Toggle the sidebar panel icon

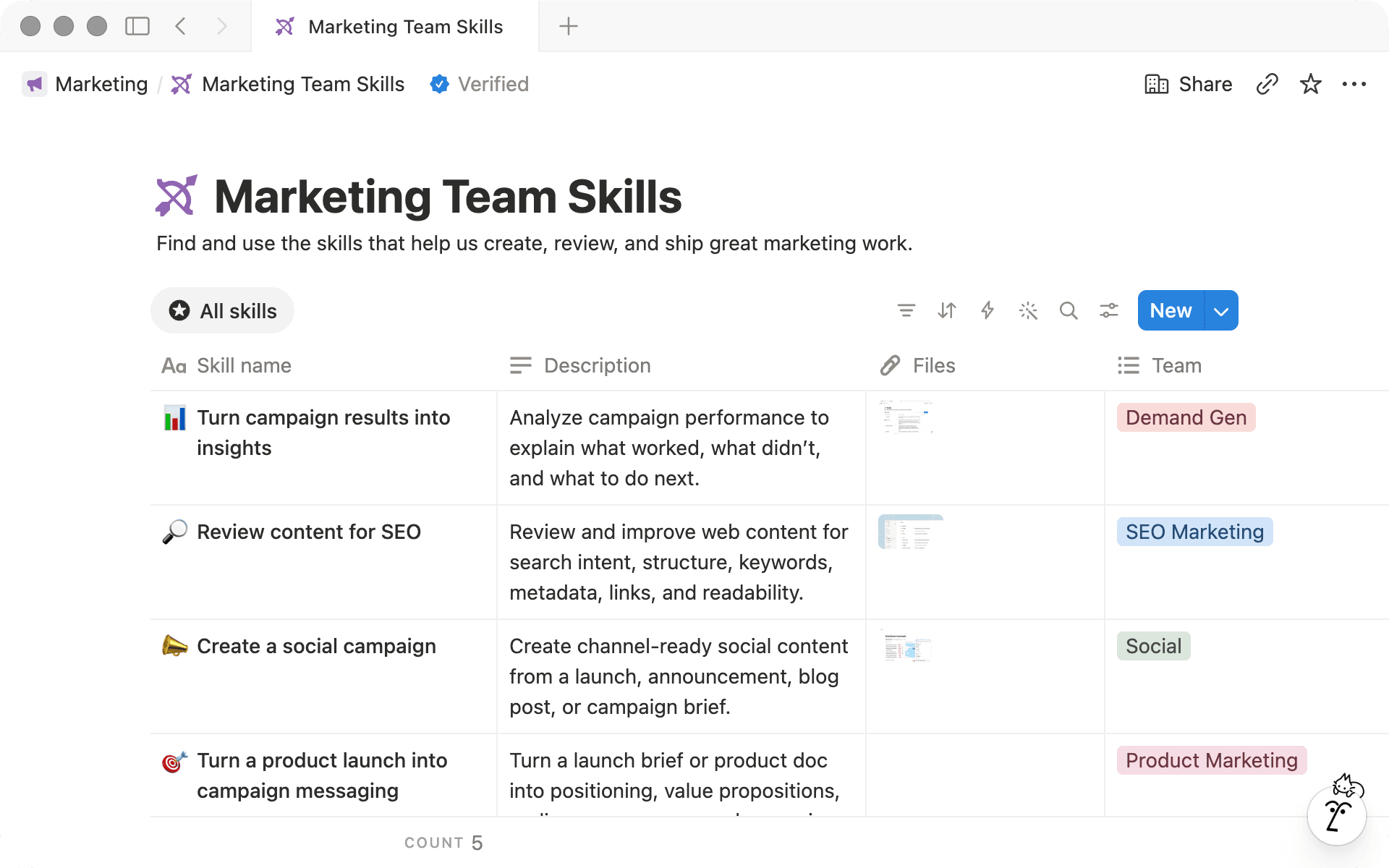pyautogui.click(x=137, y=27)
